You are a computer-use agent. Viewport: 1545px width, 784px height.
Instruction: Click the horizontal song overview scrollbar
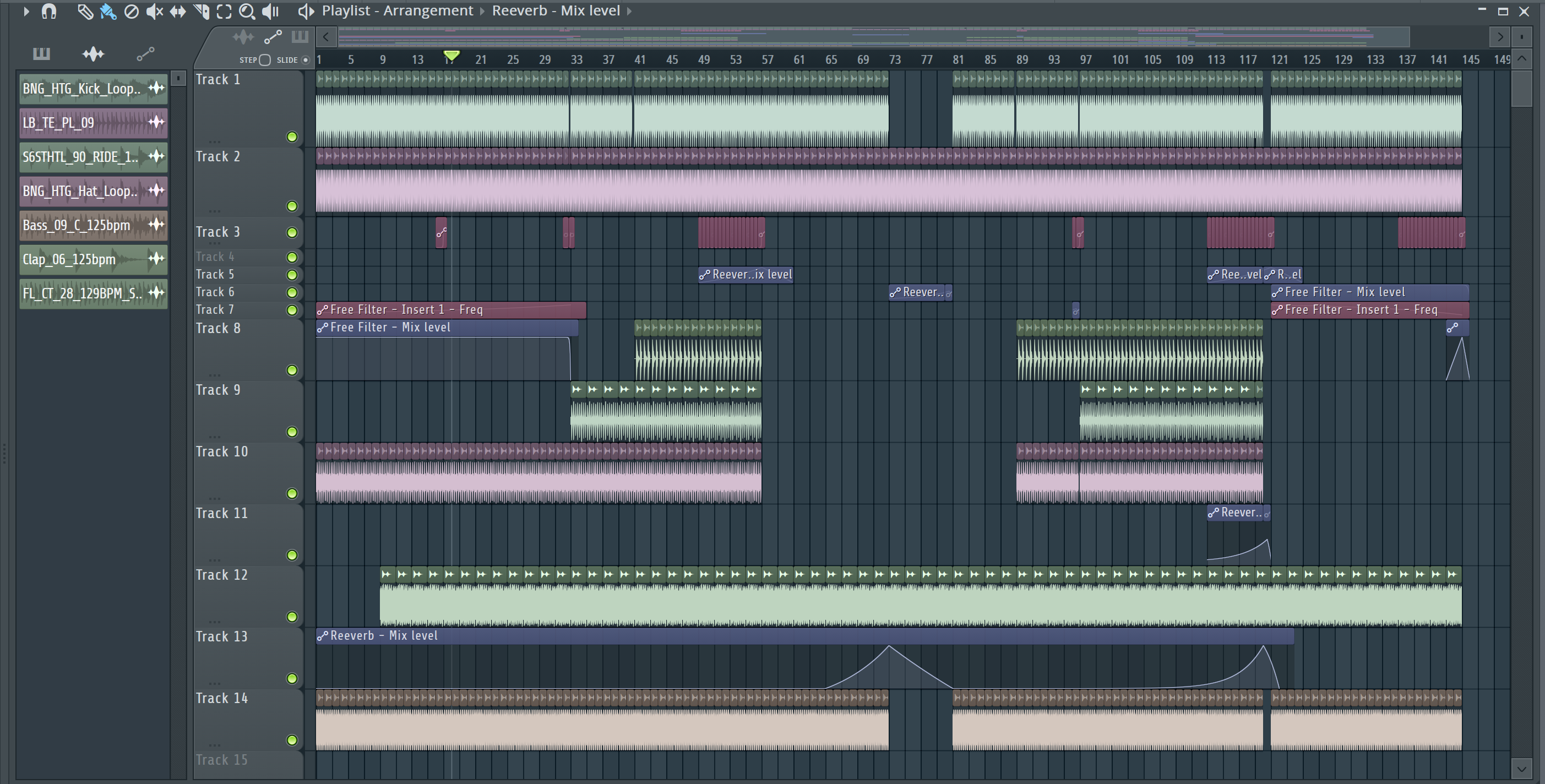pos(873,37)
